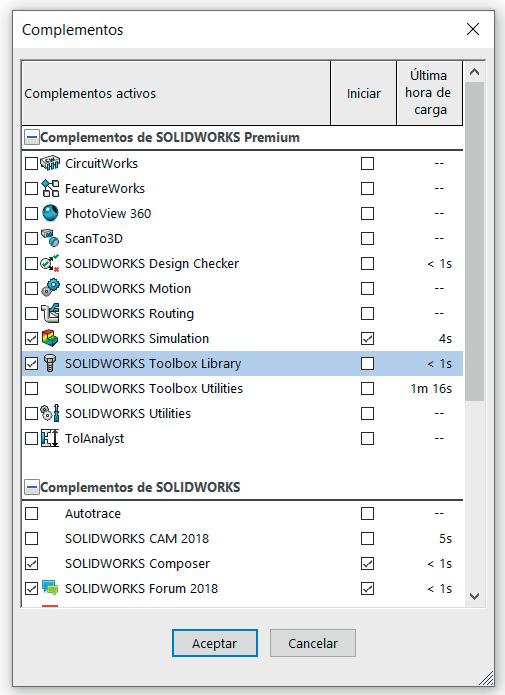Select the SOLIDWORKS Simulation colored cube icon
Screen dimensions: 505x695
coord(50,338)
